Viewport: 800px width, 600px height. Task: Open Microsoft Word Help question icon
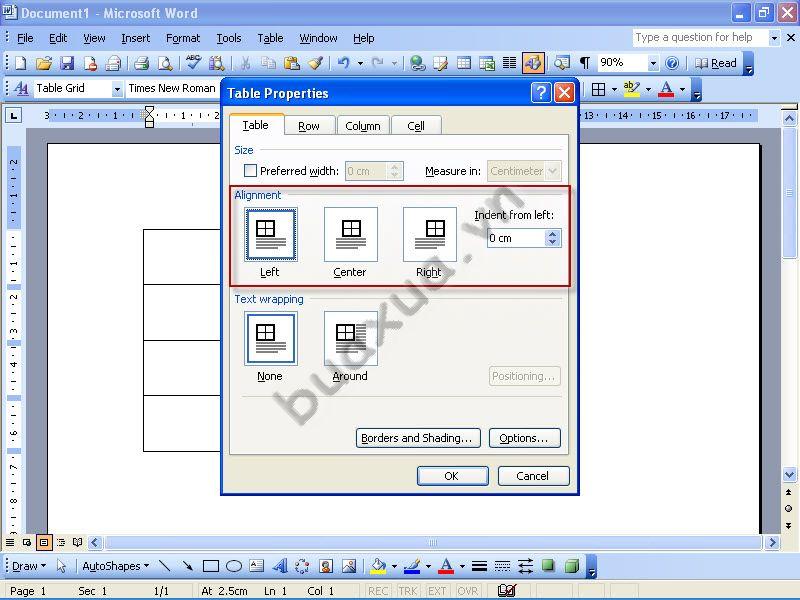[672, 63]
